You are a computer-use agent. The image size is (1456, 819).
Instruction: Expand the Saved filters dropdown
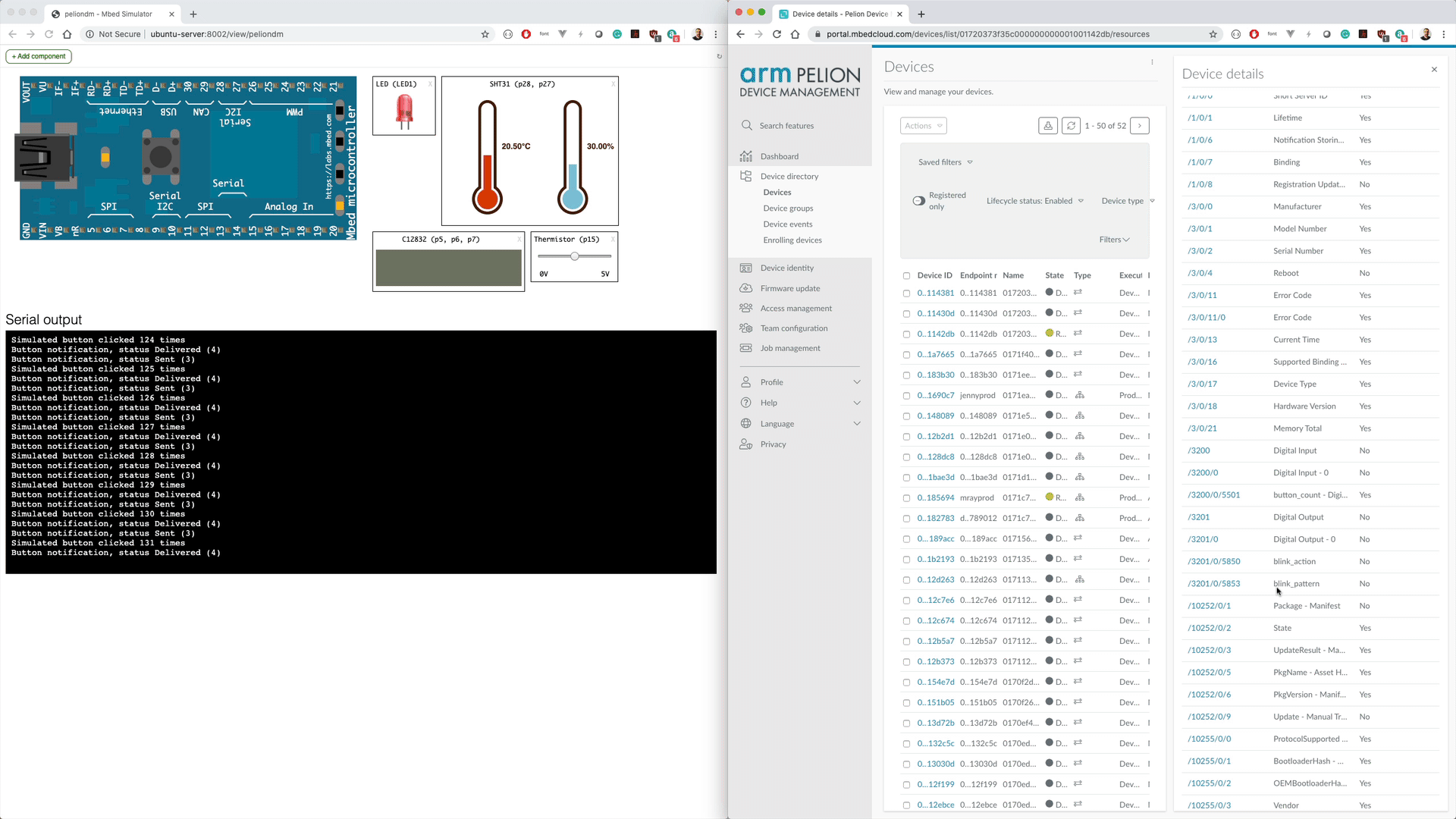pyautogui.click(x=945, y=162)
